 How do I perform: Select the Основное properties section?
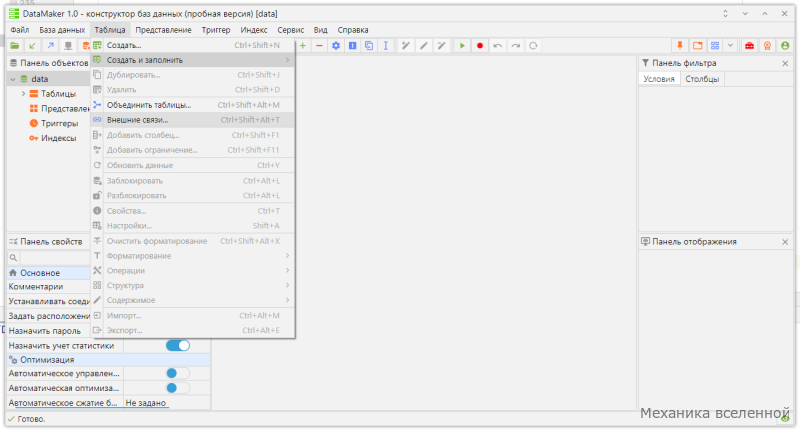[49, 273]
